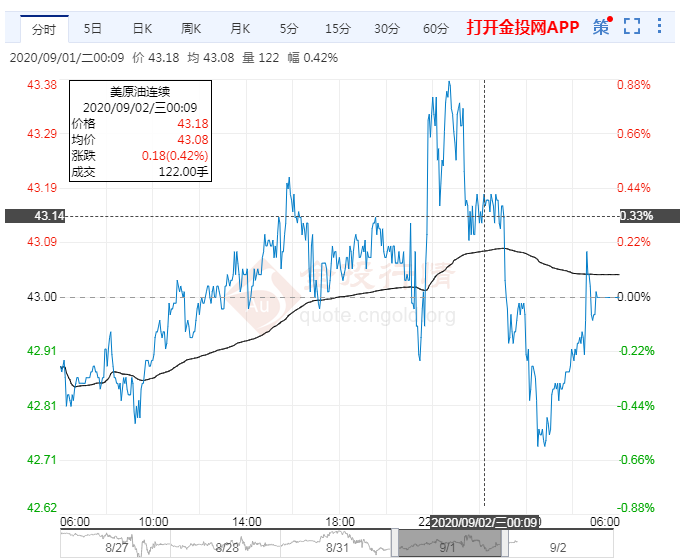Image resolution: width=685 pixels, height=560 pixels.
Task: Show the 月K monthly chart
Action: tap(241, 28)
